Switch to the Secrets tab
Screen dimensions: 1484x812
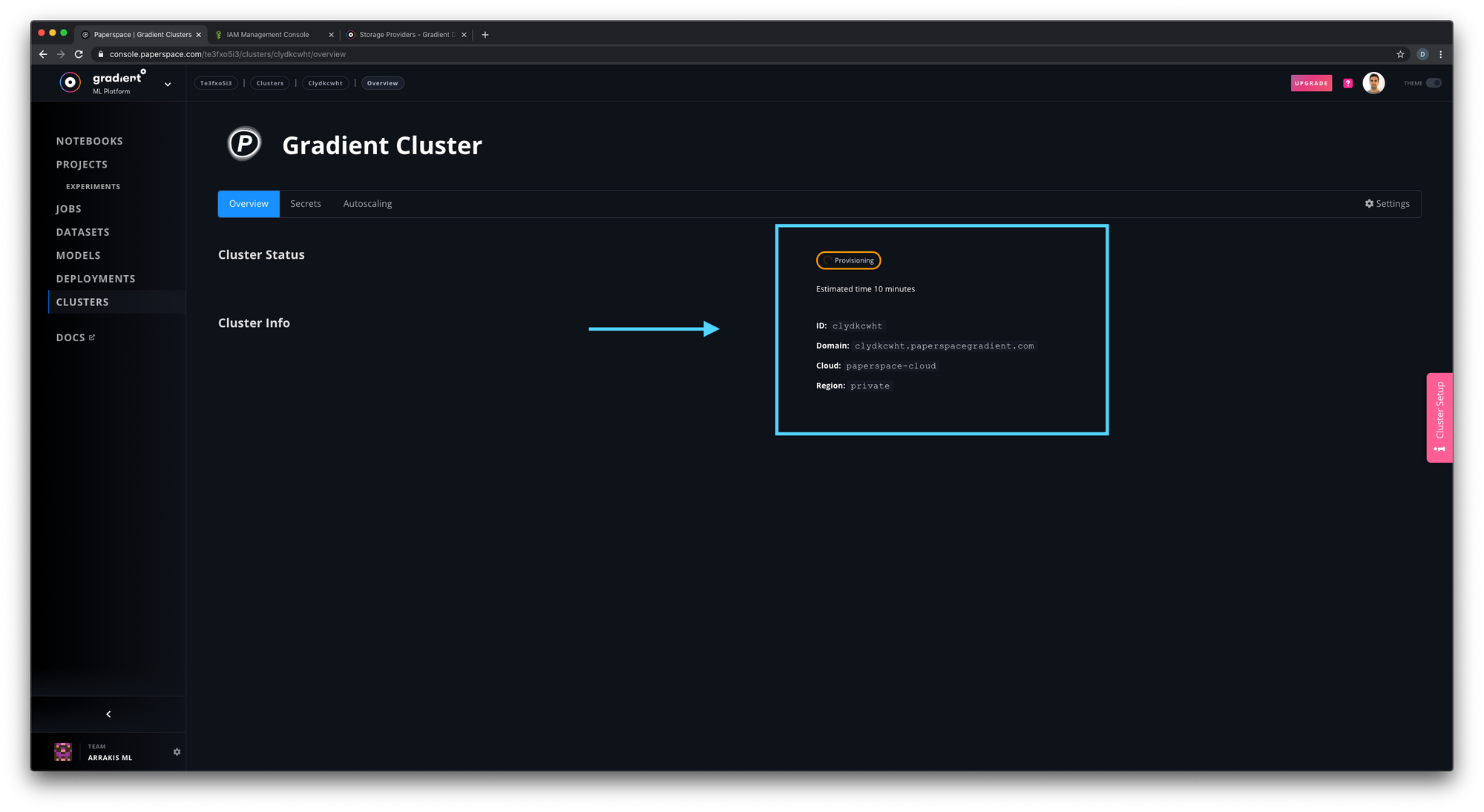coord(306,204)
